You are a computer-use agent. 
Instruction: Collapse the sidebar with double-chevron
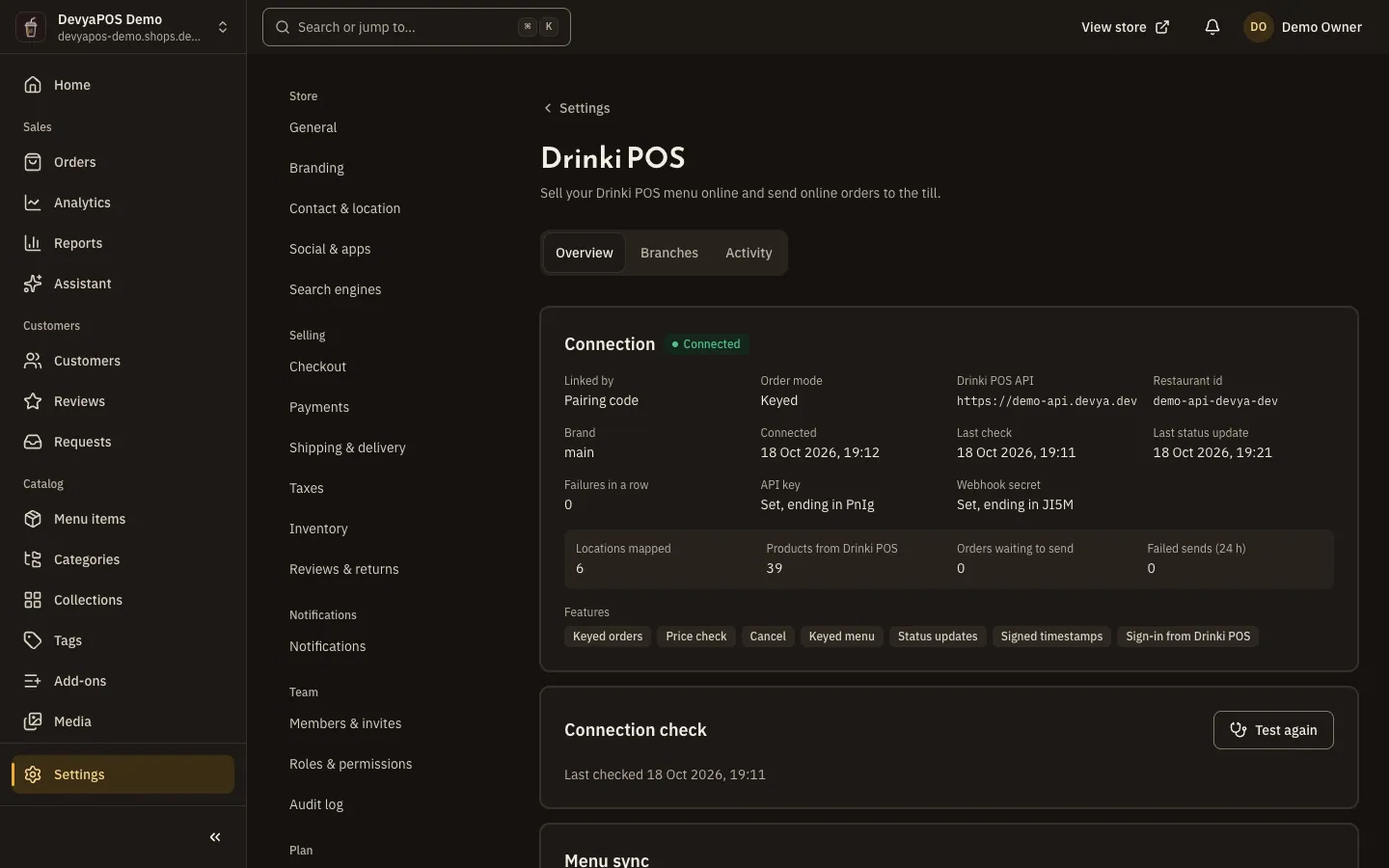[x=215, y=837]
